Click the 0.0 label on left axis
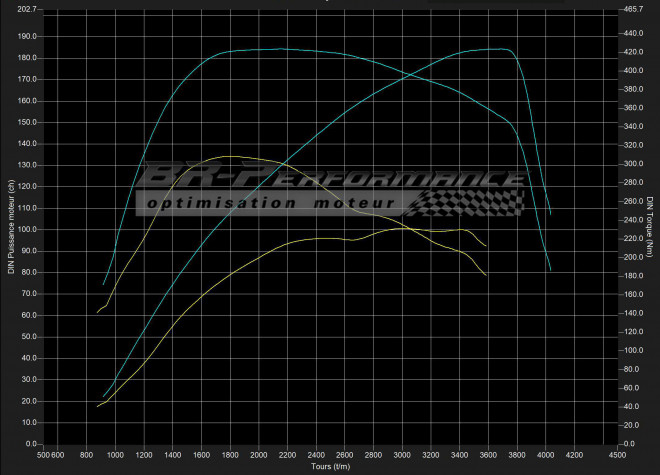This screenshot has width=660, height=475. pos(30,443)
